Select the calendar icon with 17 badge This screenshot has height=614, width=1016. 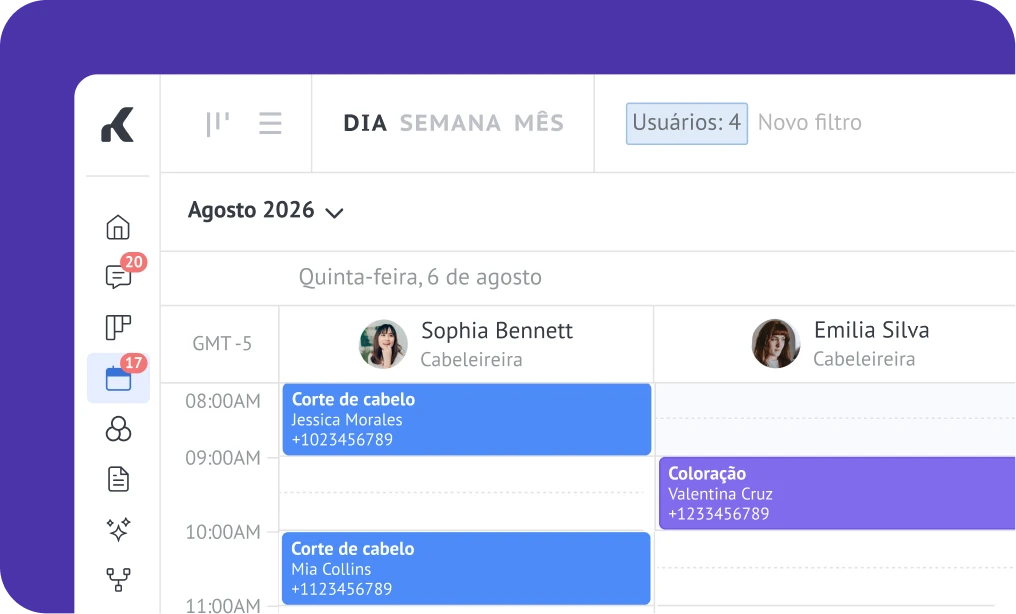pos(119,378)
